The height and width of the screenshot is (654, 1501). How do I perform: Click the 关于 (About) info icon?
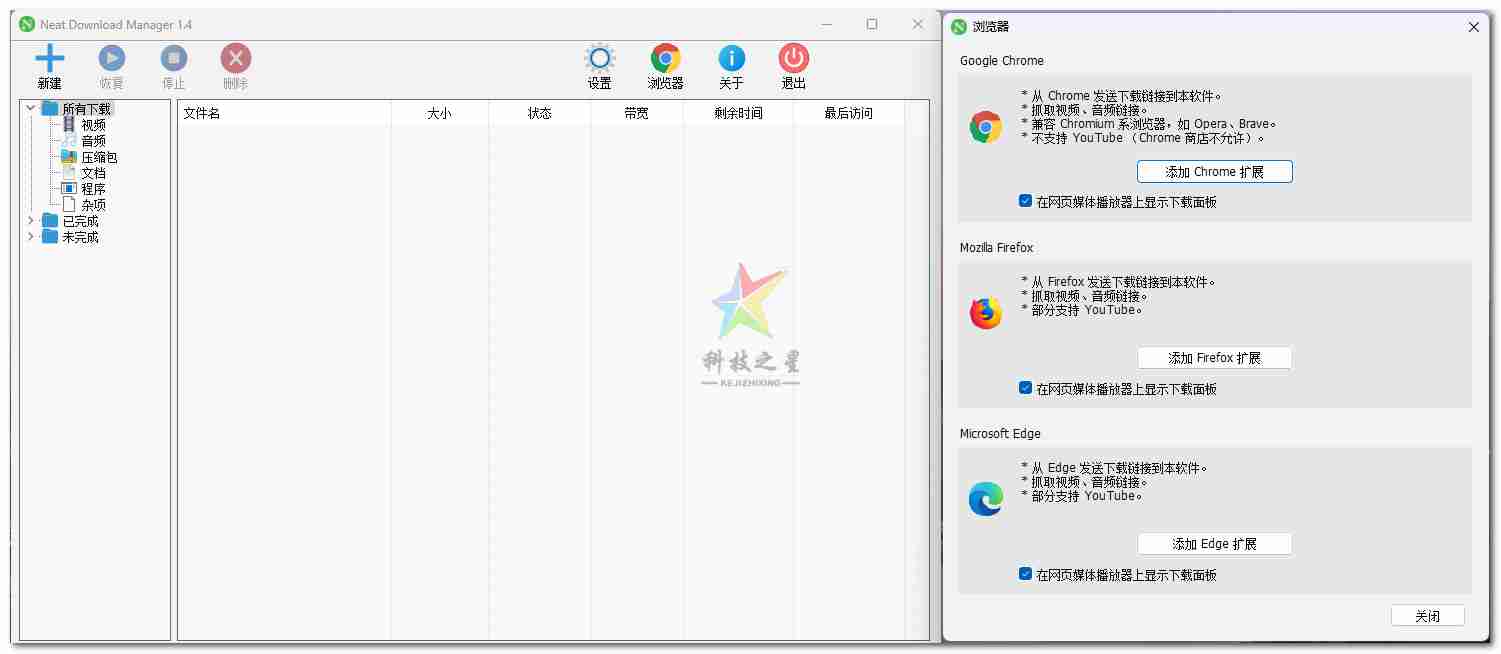(731, 58)
